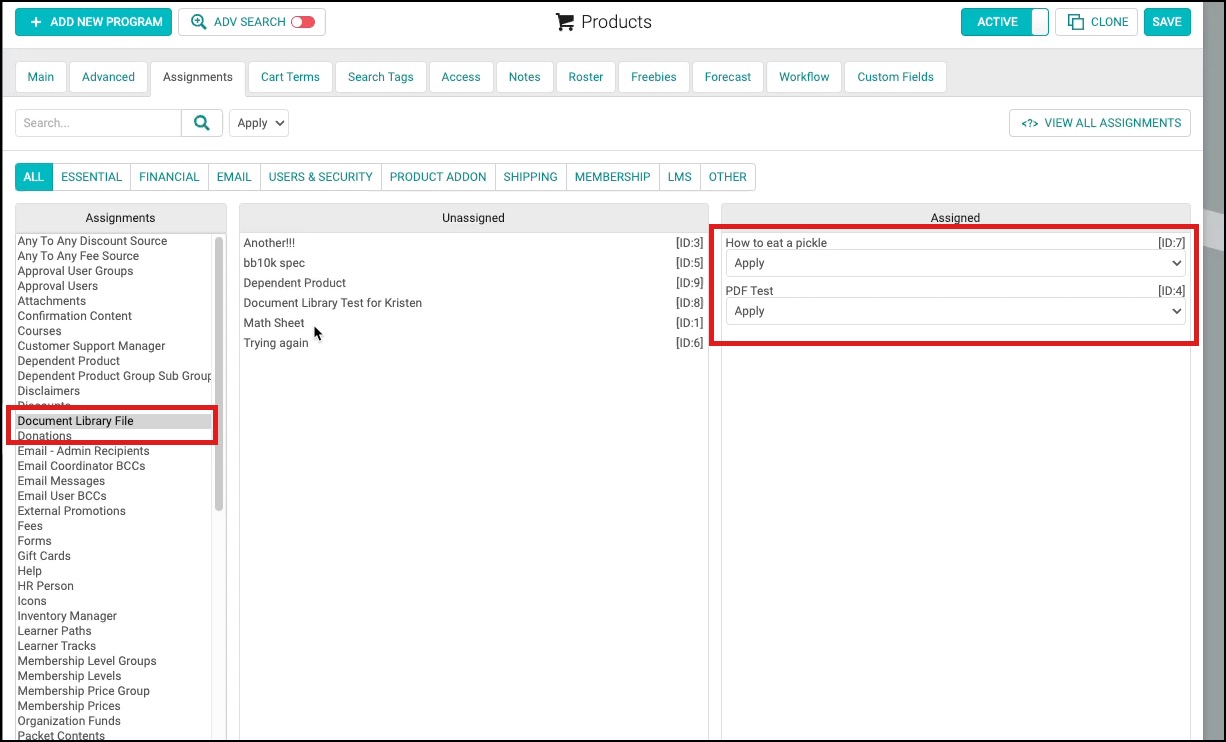This screenshot has height=742, width=1226.
Task: Select Approval User Groups assignment
Action: [x=75, y=271]
